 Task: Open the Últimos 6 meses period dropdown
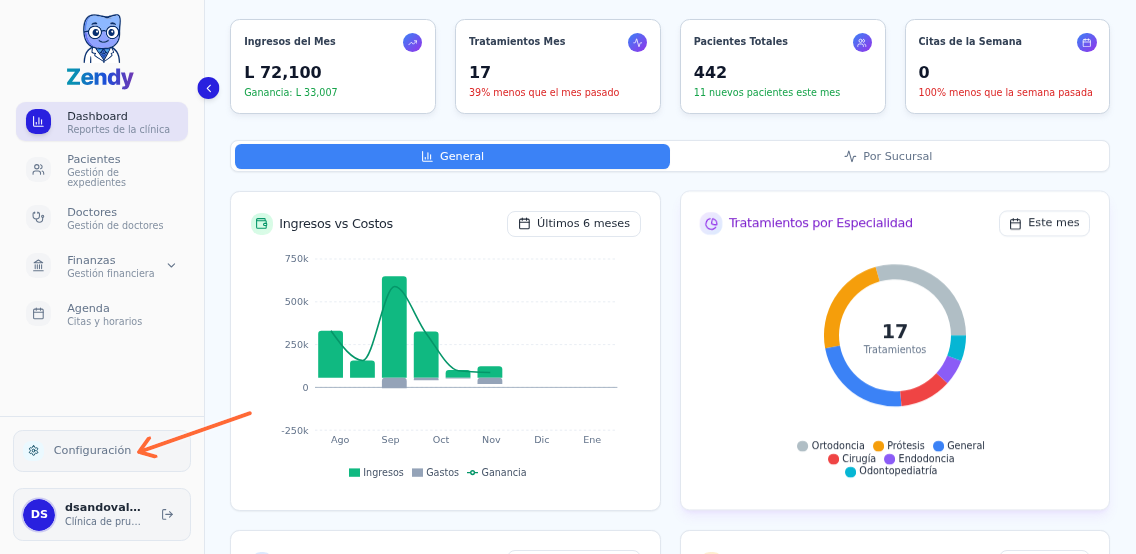pyautogui.click(x=574, y=224)
